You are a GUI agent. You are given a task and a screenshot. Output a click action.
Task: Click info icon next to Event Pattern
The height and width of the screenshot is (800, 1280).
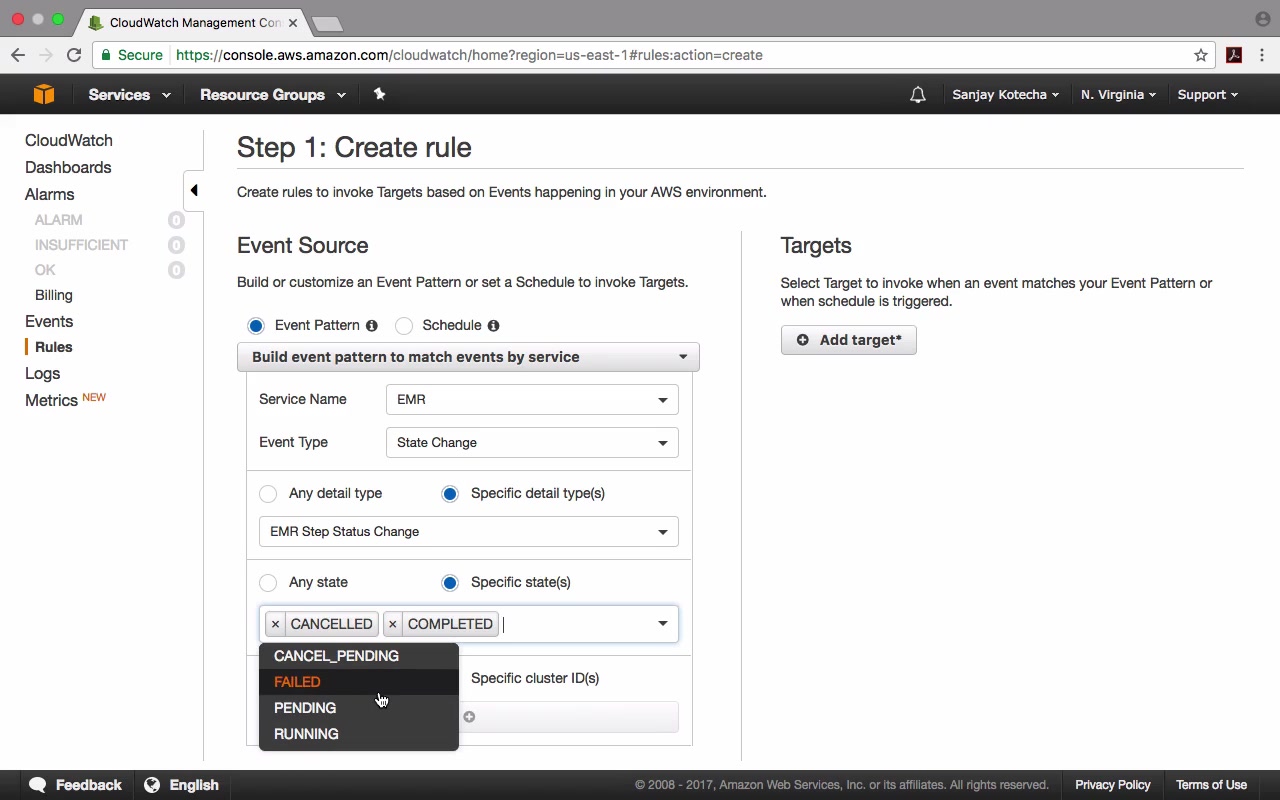click(372, 326)
